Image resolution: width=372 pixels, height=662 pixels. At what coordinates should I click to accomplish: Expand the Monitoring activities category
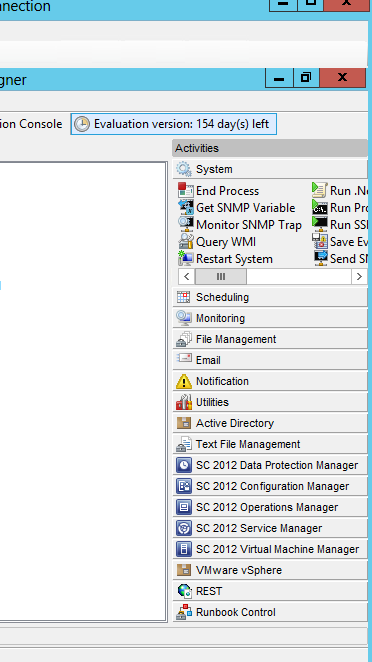point(270,318)
